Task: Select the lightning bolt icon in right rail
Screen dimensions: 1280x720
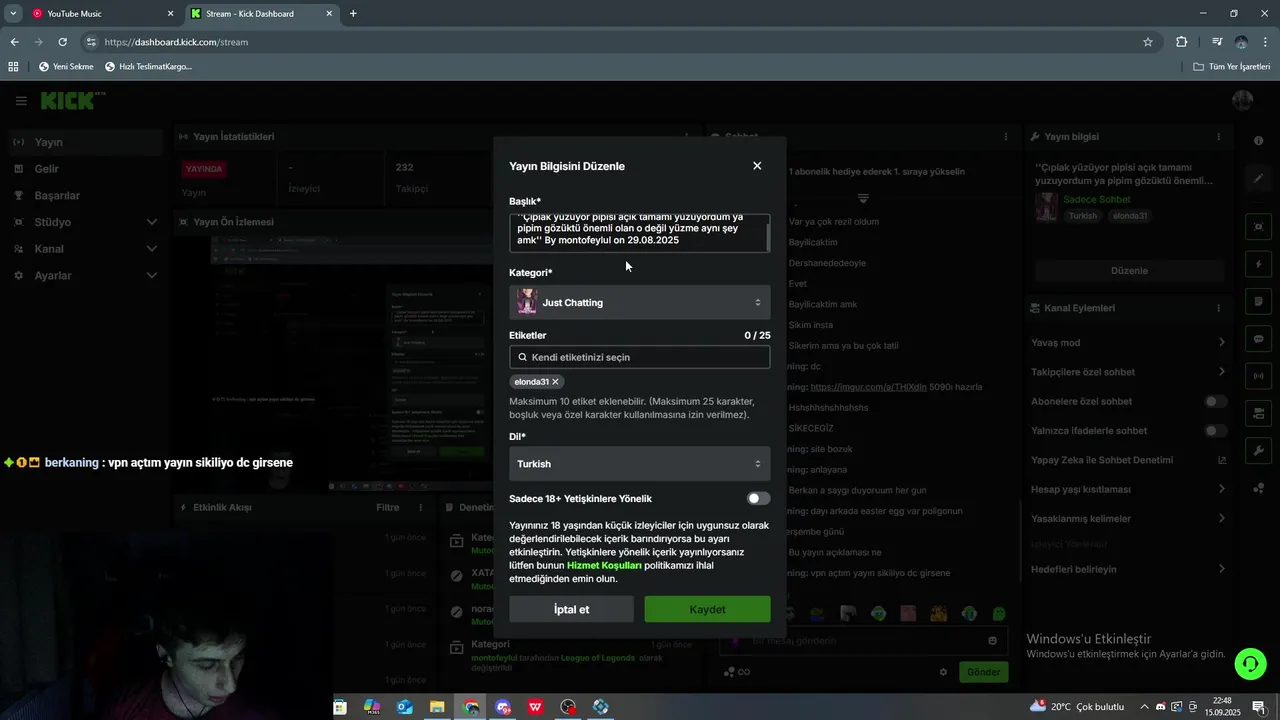Action: (1259, 265)
